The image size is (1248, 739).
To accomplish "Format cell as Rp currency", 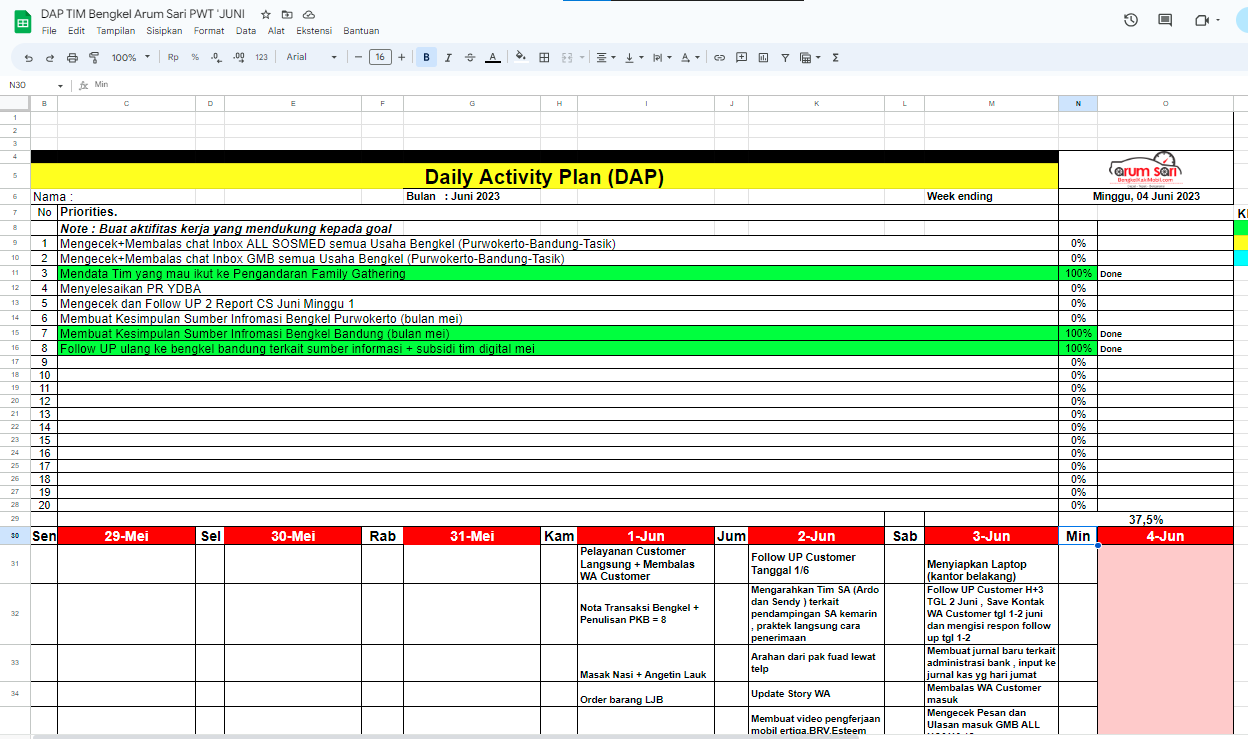I will [173, 58].
